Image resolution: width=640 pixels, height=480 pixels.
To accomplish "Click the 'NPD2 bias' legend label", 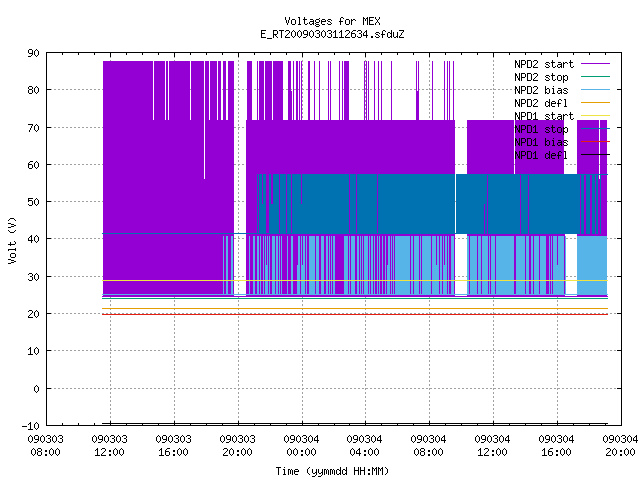I will tap(541, 90).
